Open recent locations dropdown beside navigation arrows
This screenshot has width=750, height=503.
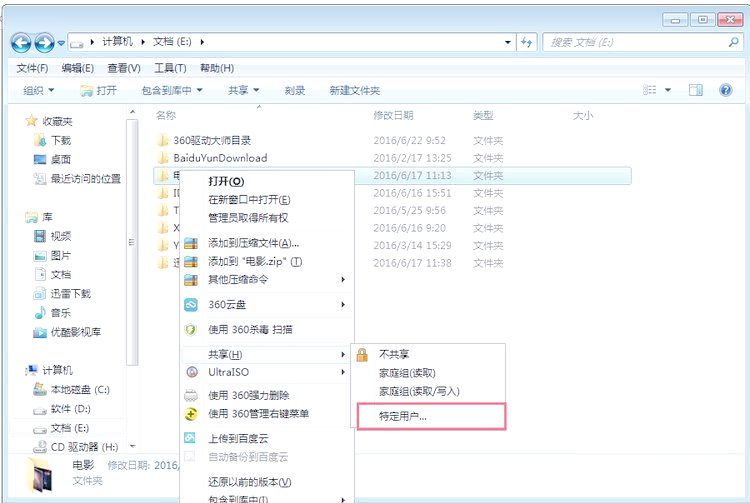click(x=61, y=43)
